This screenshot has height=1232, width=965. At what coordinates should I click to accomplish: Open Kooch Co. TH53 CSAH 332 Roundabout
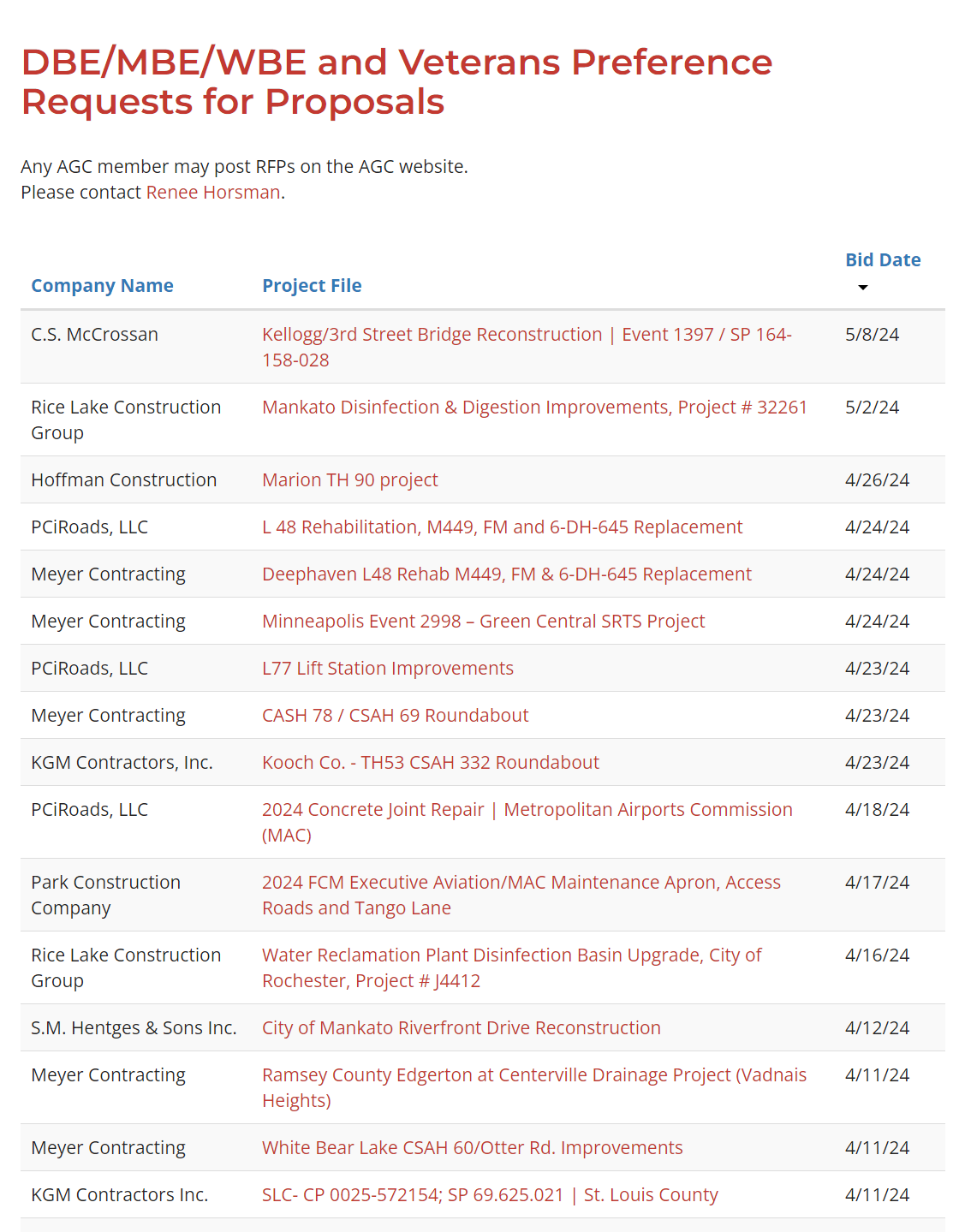[x=430, y=763]
